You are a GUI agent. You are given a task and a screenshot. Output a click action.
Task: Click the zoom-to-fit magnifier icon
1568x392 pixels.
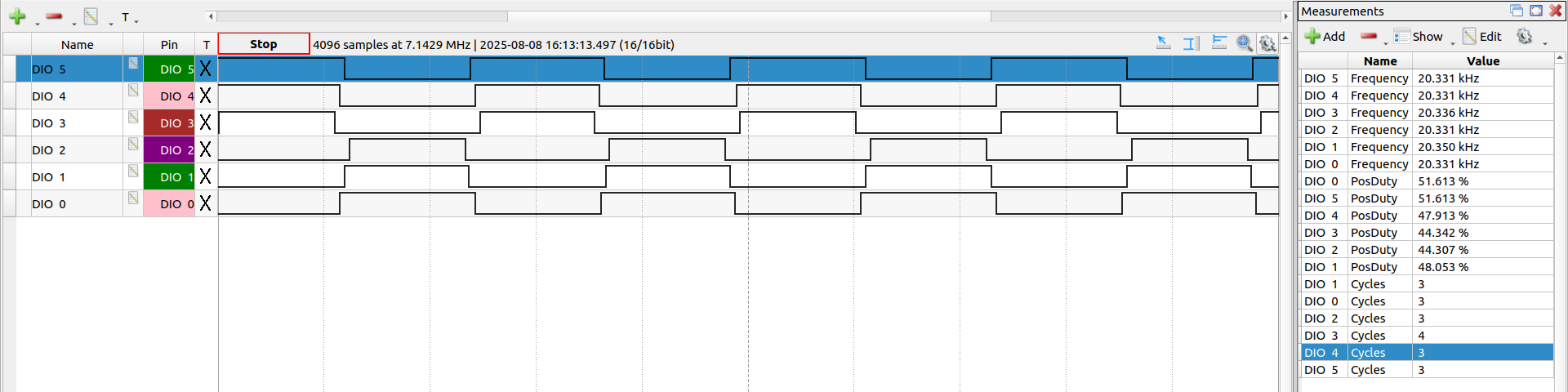[x=1245, y=43]
